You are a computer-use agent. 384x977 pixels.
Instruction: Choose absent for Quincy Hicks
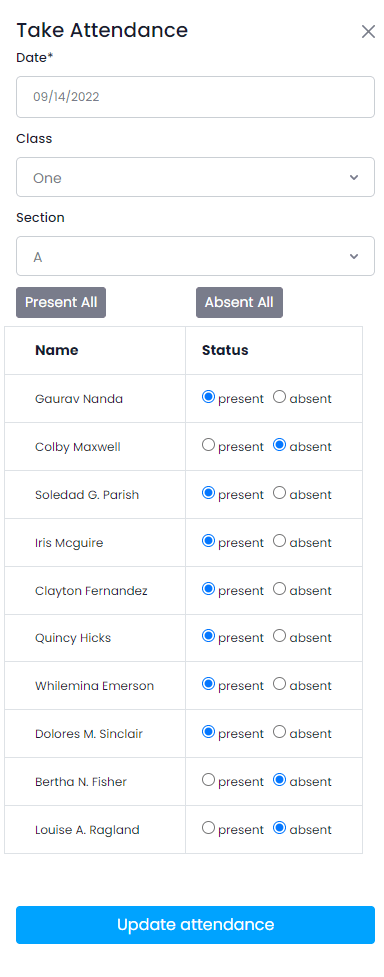click(x=280, y=636)
